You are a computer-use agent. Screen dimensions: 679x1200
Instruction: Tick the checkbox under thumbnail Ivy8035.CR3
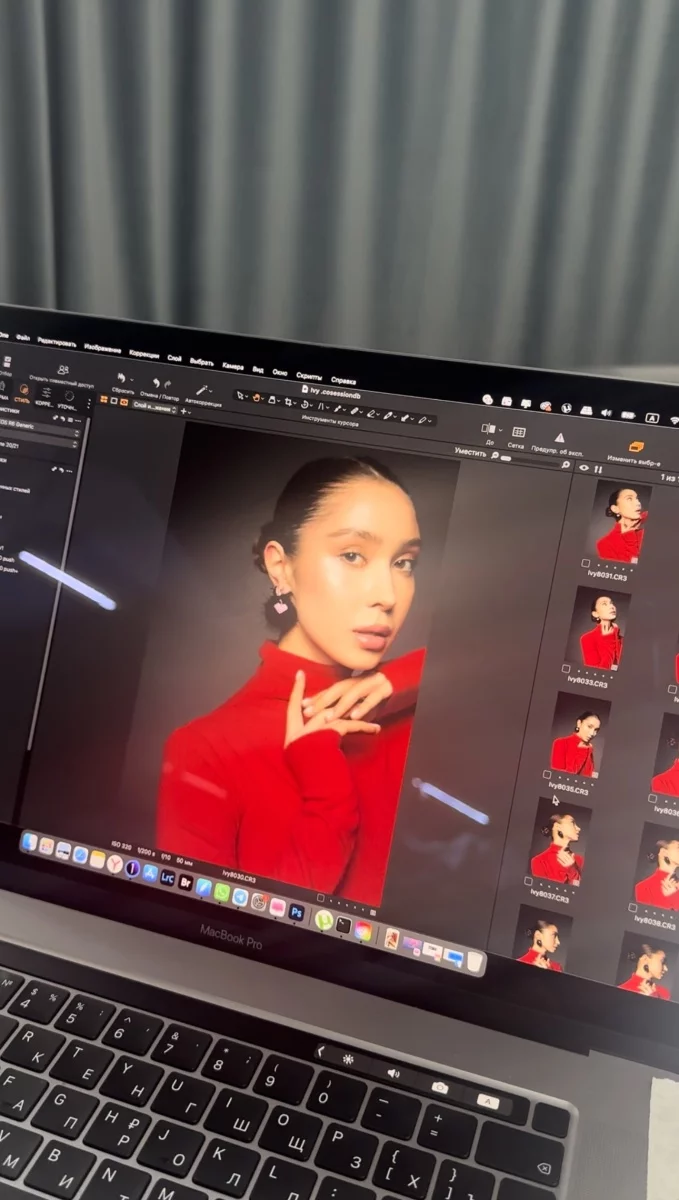546,774
